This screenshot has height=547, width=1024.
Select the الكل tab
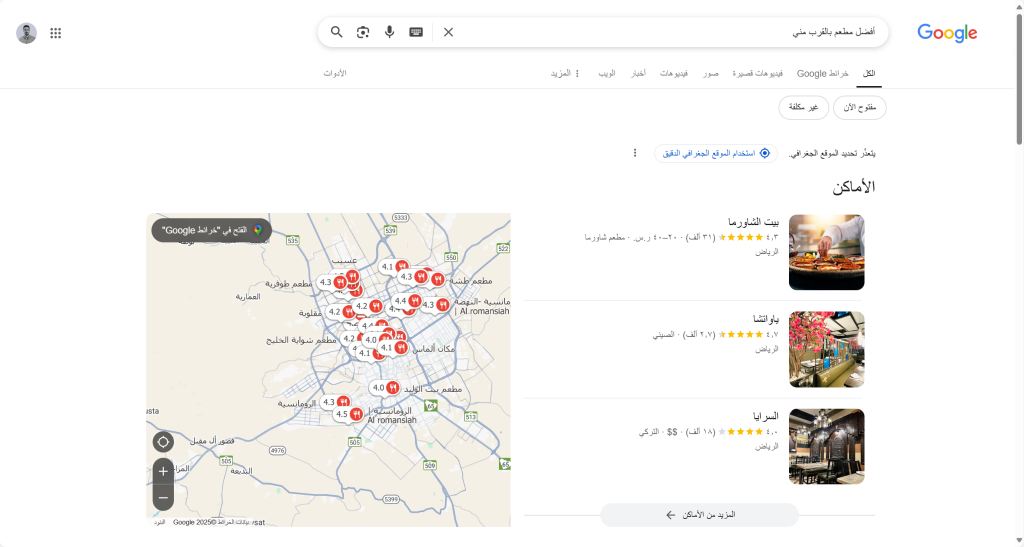869,74
